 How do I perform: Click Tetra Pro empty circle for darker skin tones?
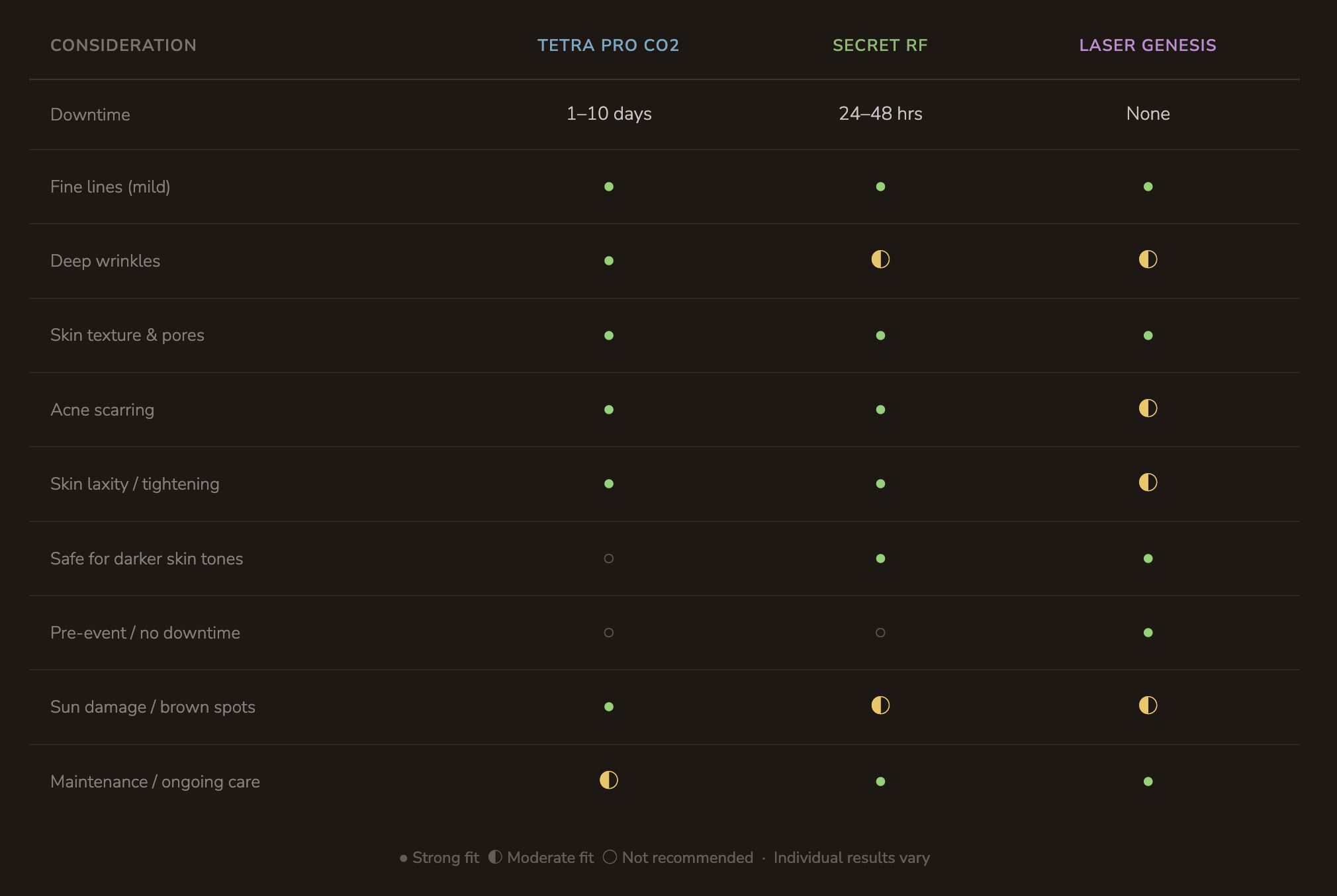[609, 559]
